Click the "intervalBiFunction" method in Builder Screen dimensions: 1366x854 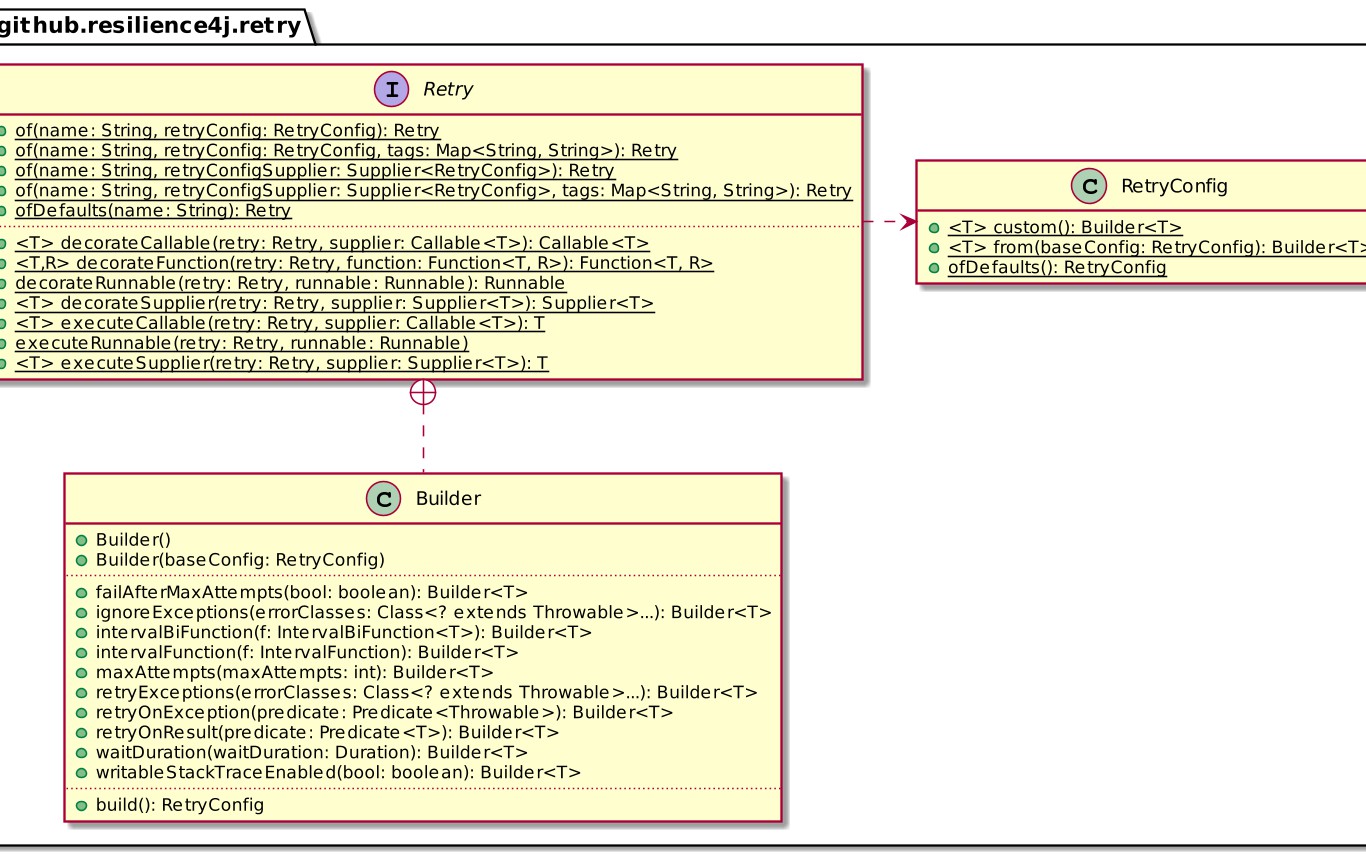click(343, 633)
